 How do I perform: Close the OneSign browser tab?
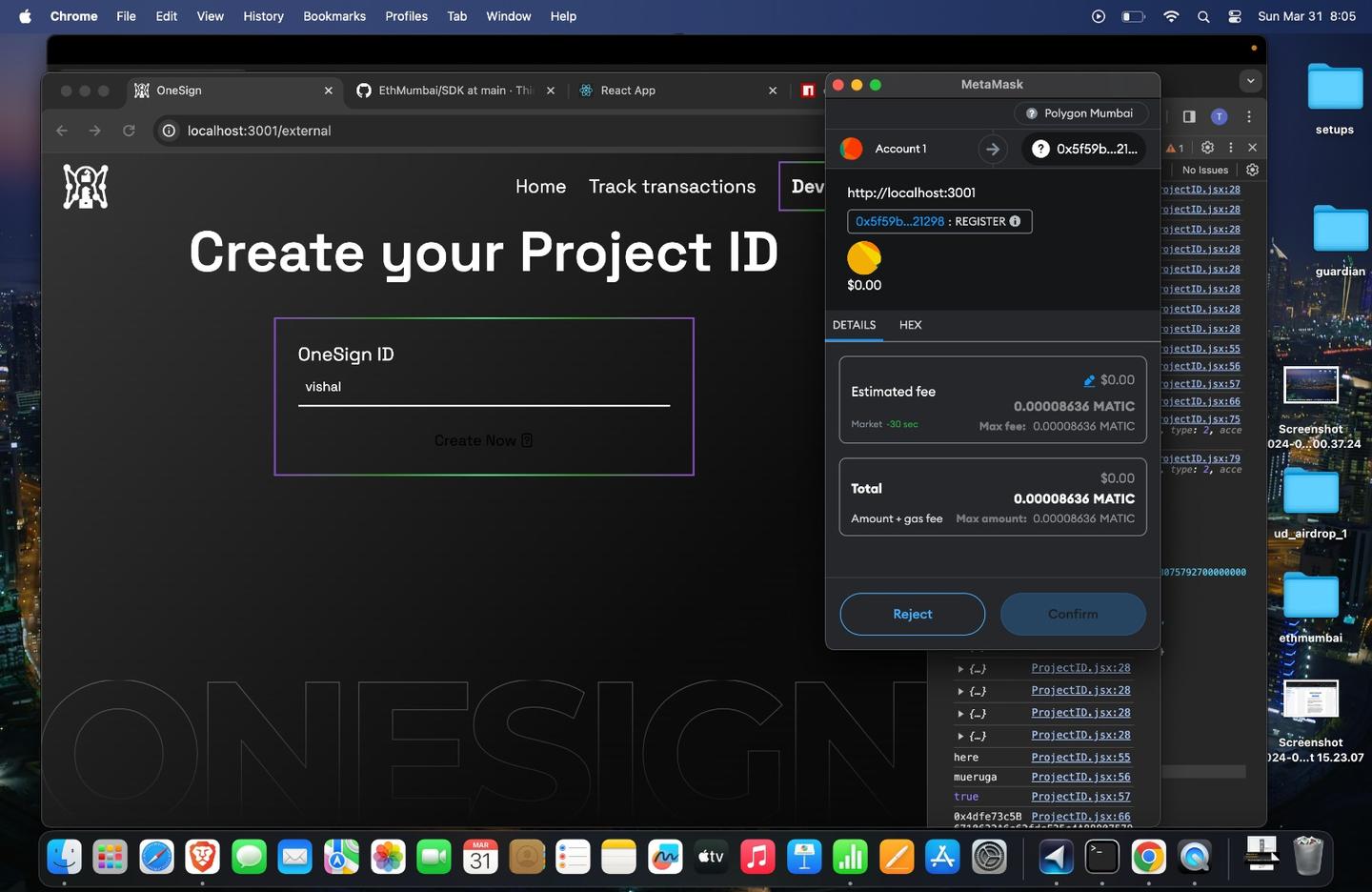tap(329, 91)
